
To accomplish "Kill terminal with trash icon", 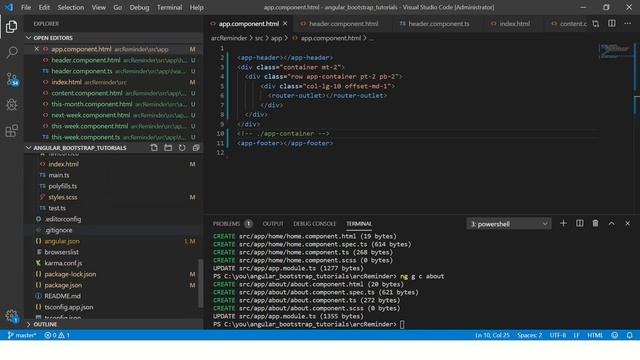I will 596,223.
